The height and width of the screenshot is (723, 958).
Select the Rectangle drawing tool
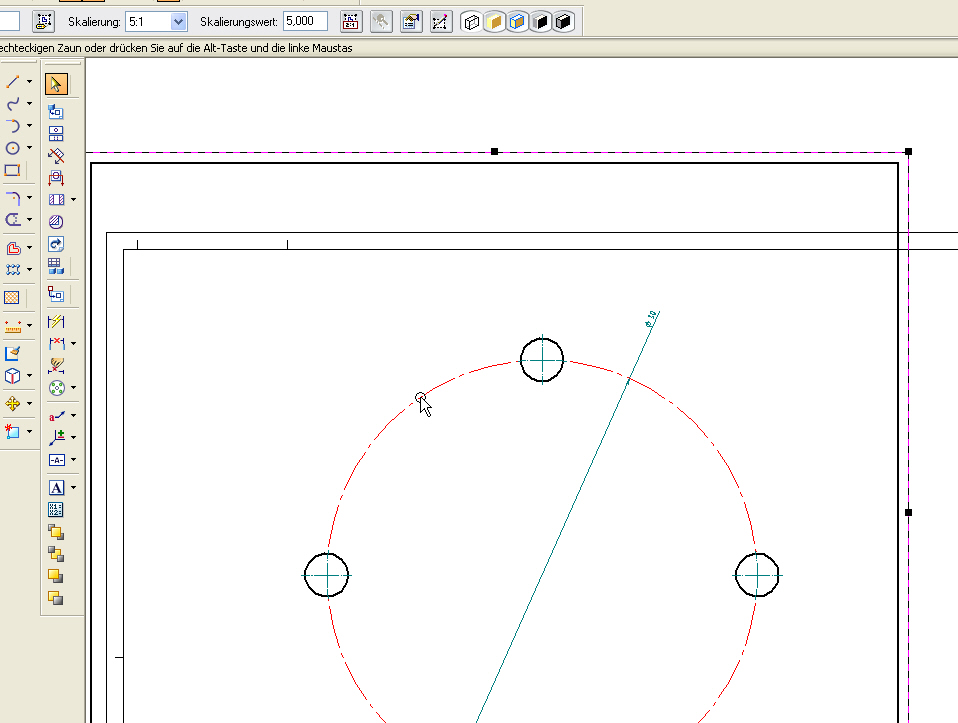[x=12, y=171]
